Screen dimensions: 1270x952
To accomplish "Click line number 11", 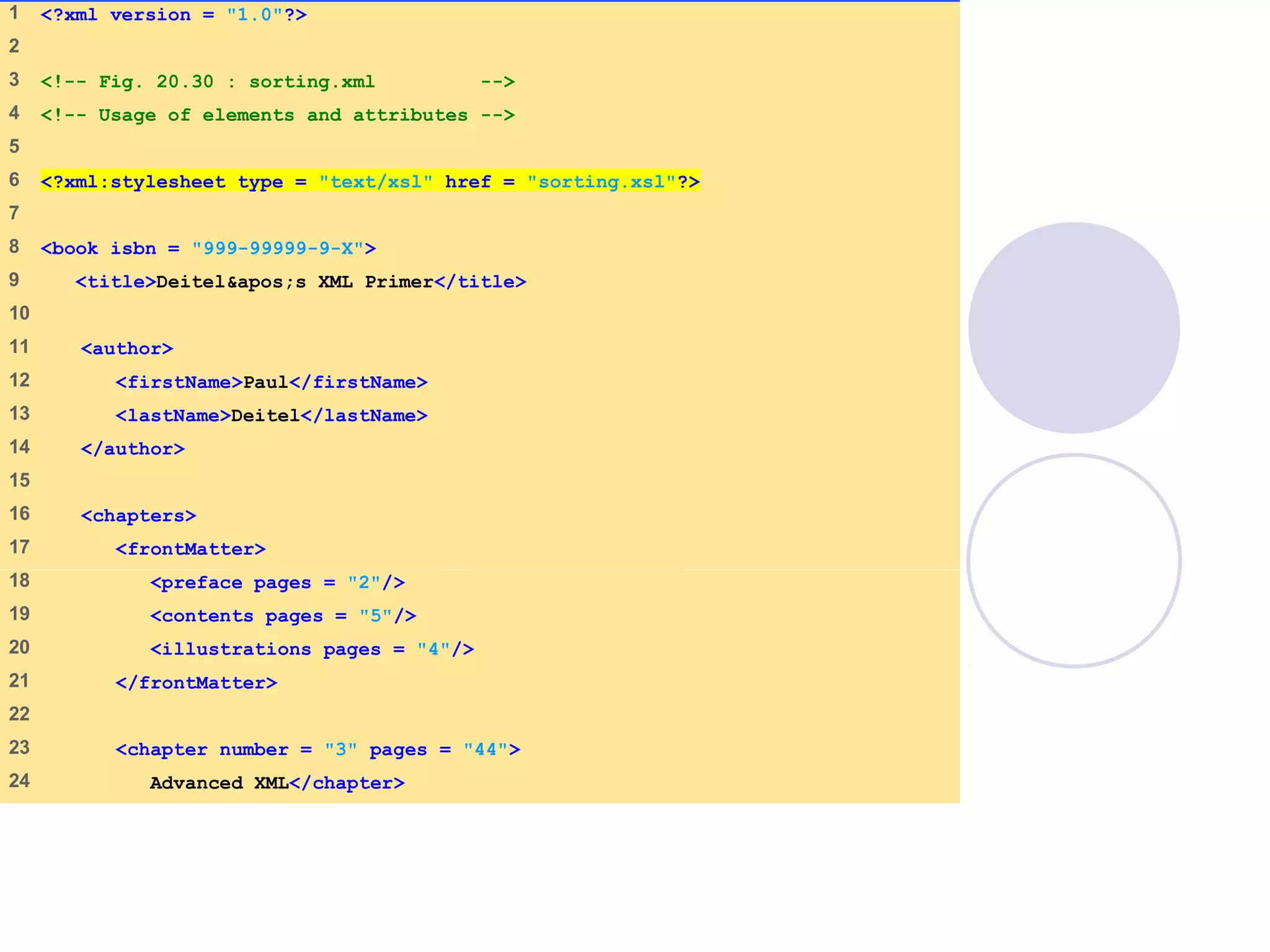I will 19,346.
